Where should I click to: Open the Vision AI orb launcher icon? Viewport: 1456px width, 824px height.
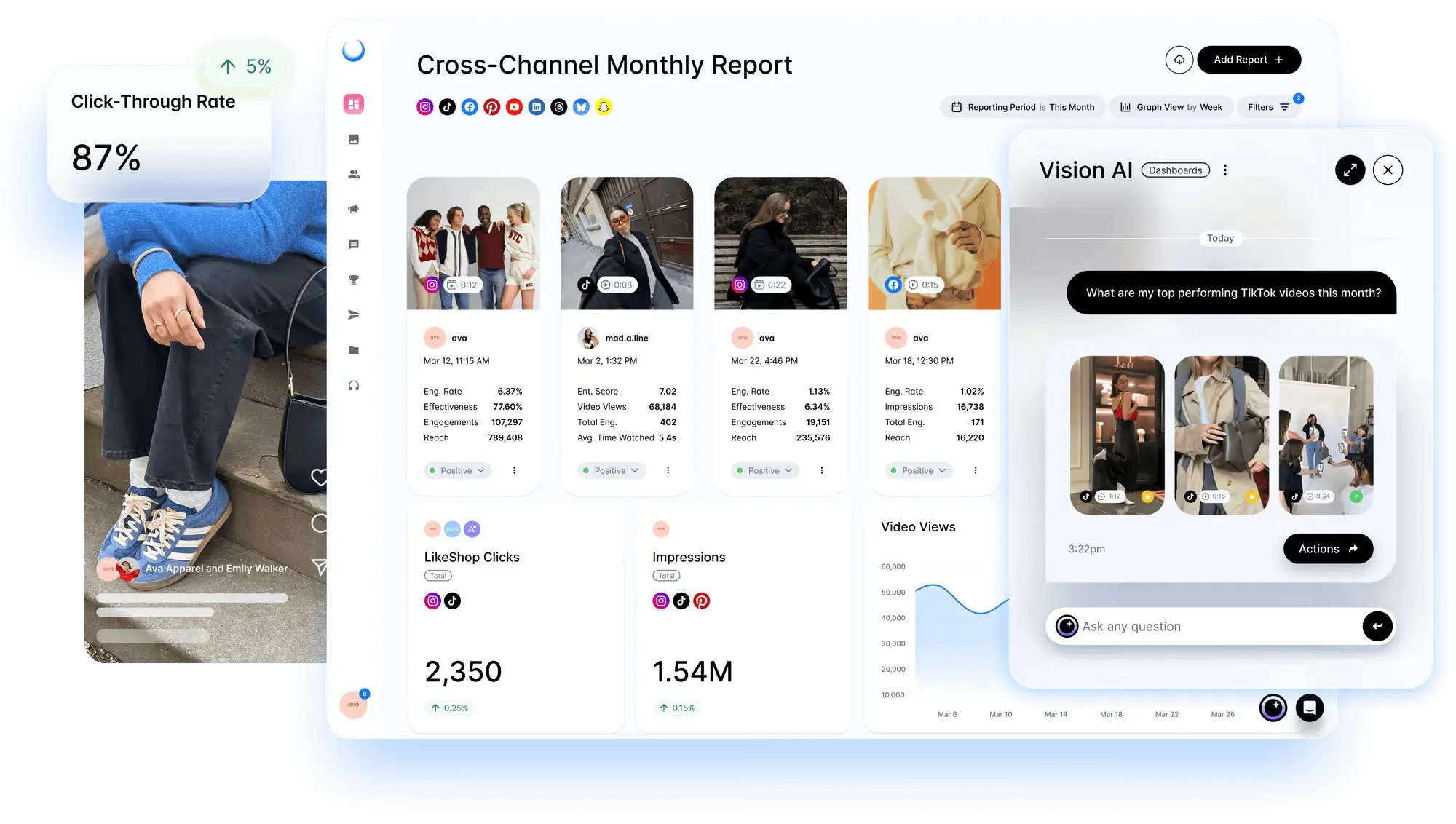(1273, 708)
